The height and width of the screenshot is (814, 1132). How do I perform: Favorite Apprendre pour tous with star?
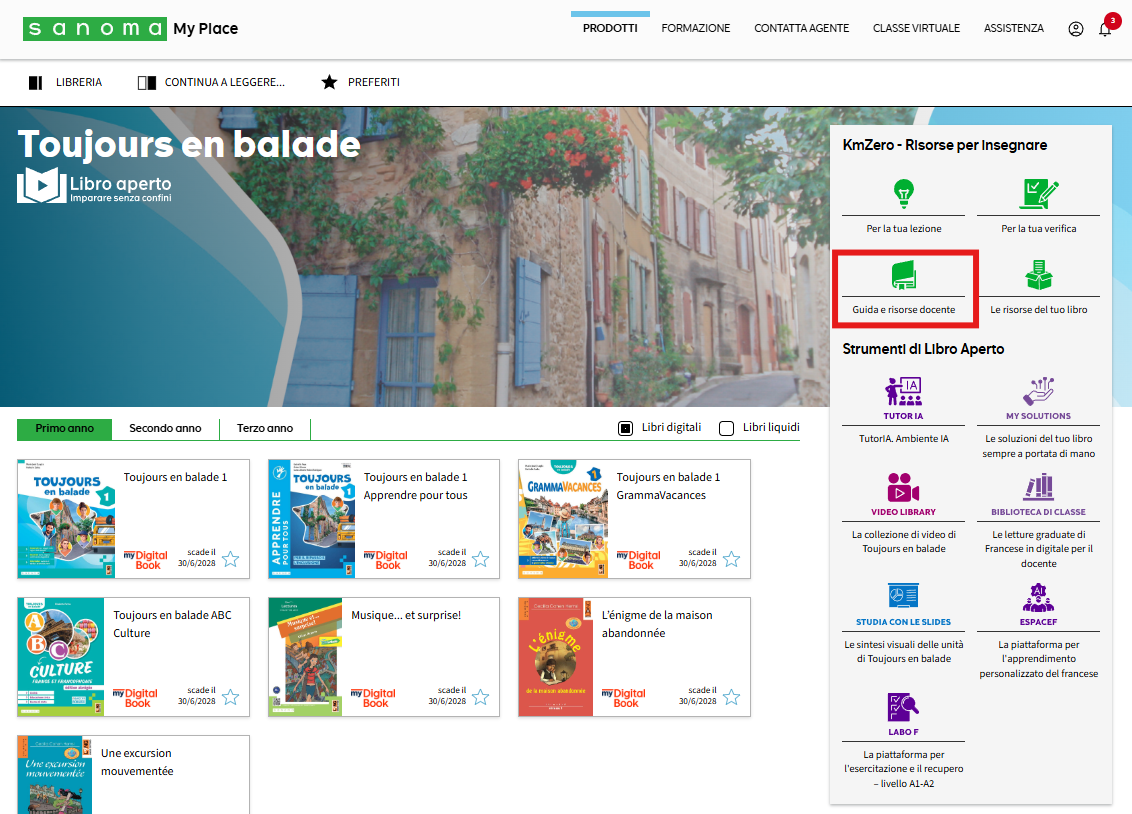(480, 559)
